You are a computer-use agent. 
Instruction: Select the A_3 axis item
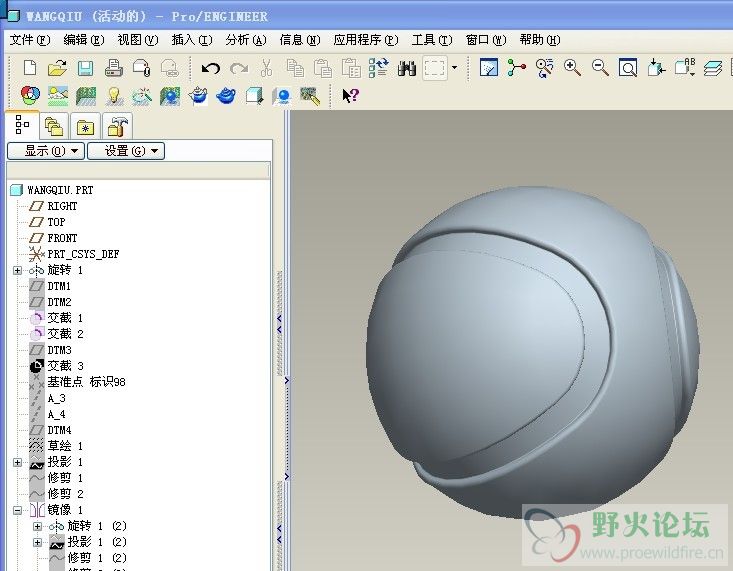(x=56, y=398)
